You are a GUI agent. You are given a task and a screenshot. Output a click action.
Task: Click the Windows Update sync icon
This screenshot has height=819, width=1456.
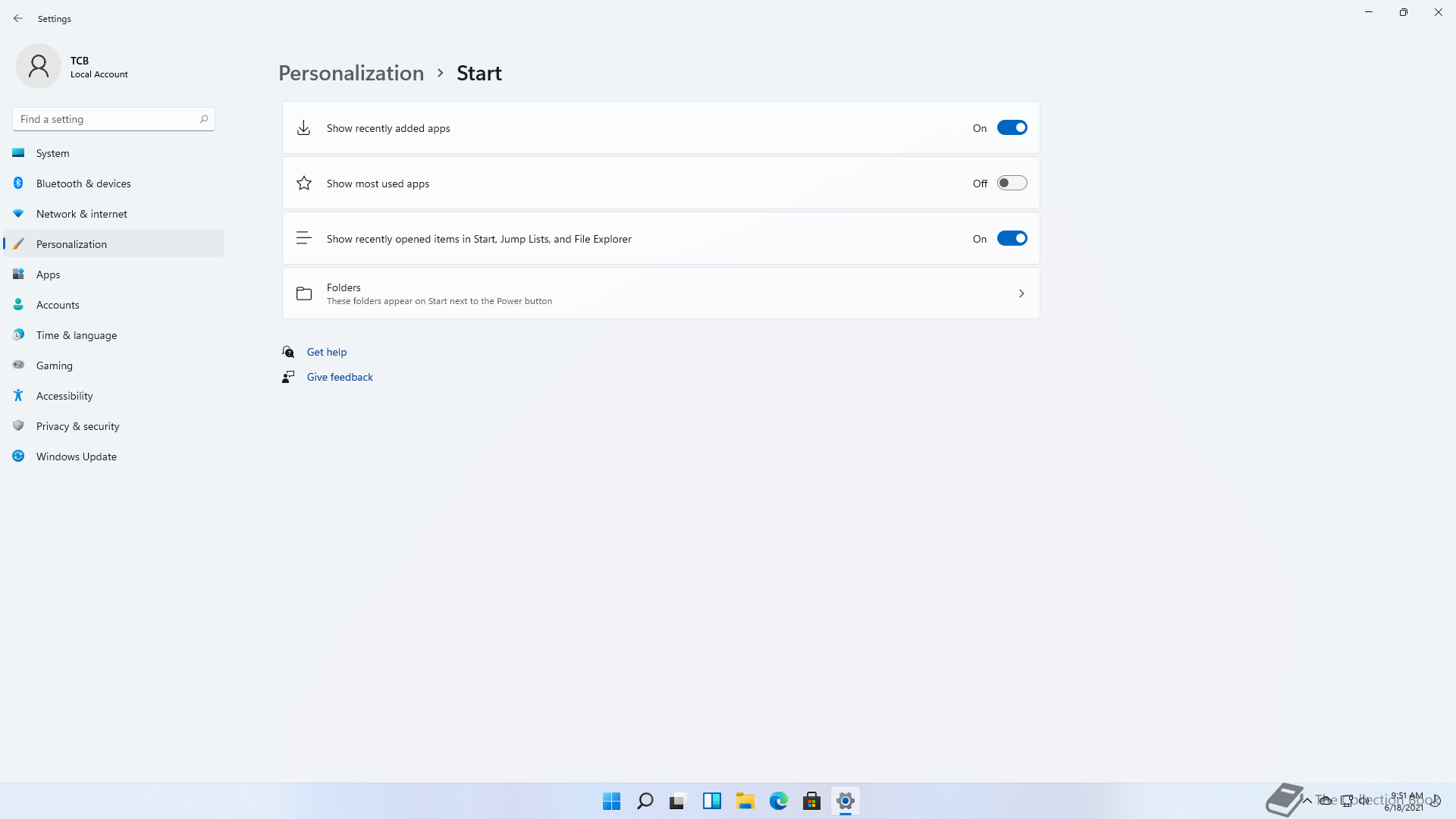(x=18, y=457)
